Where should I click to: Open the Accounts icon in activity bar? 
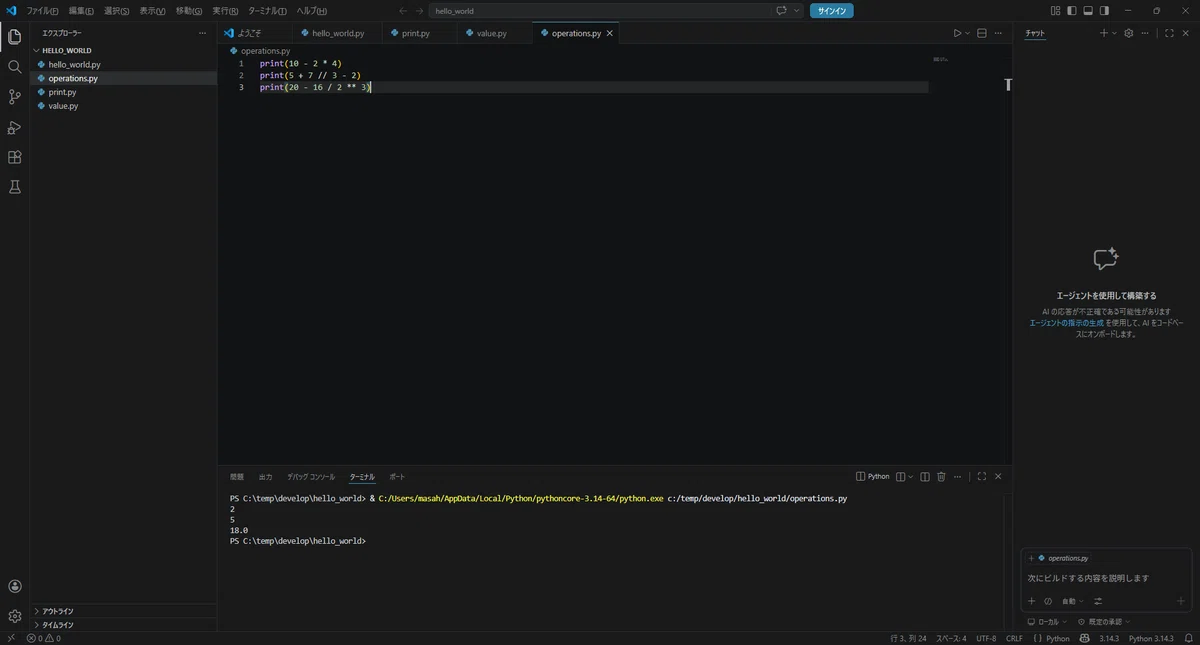click(14, 587)
